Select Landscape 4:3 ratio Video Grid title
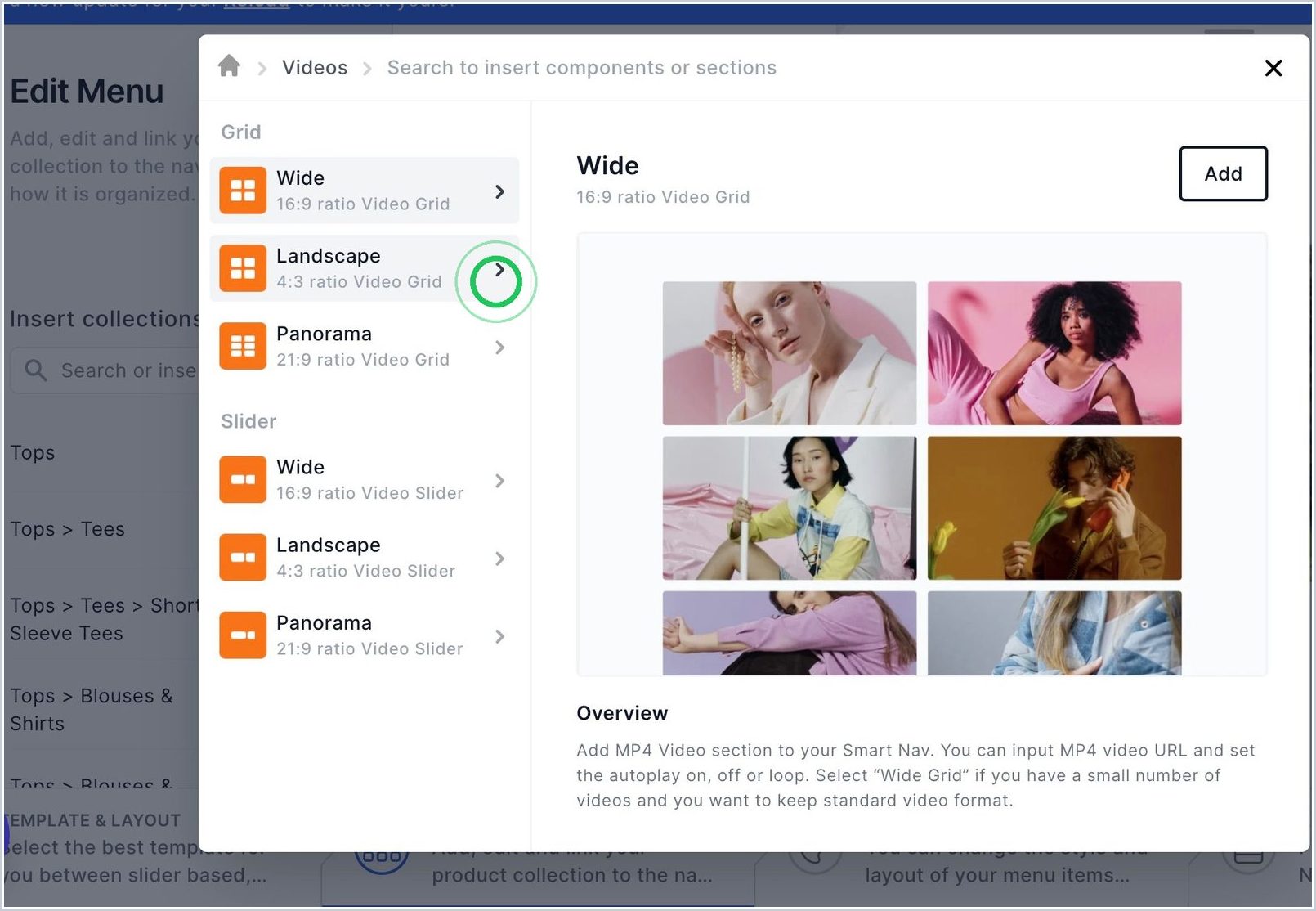 pos(329,256)
